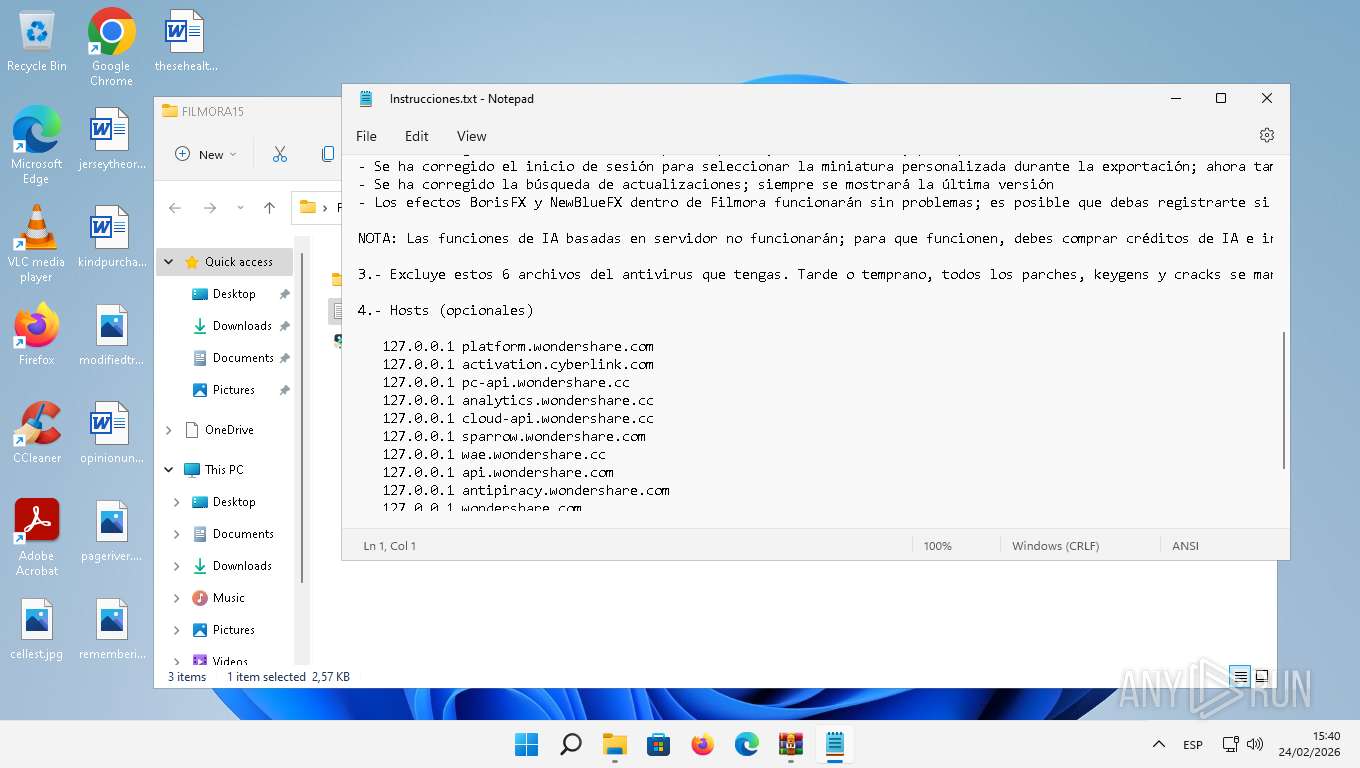Expand Music under This PC
The height and width of the screenshot is (768, 1360).
pyautogui.click(x=177, y=598)
